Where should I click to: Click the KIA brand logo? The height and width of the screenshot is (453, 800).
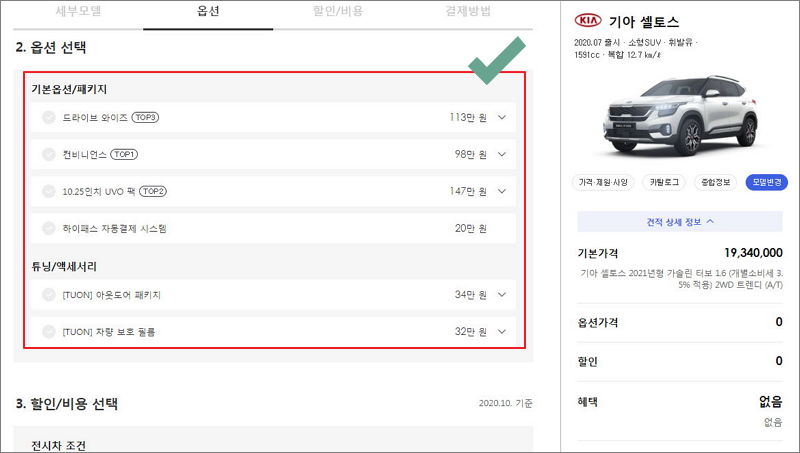(x=588, y=20)
